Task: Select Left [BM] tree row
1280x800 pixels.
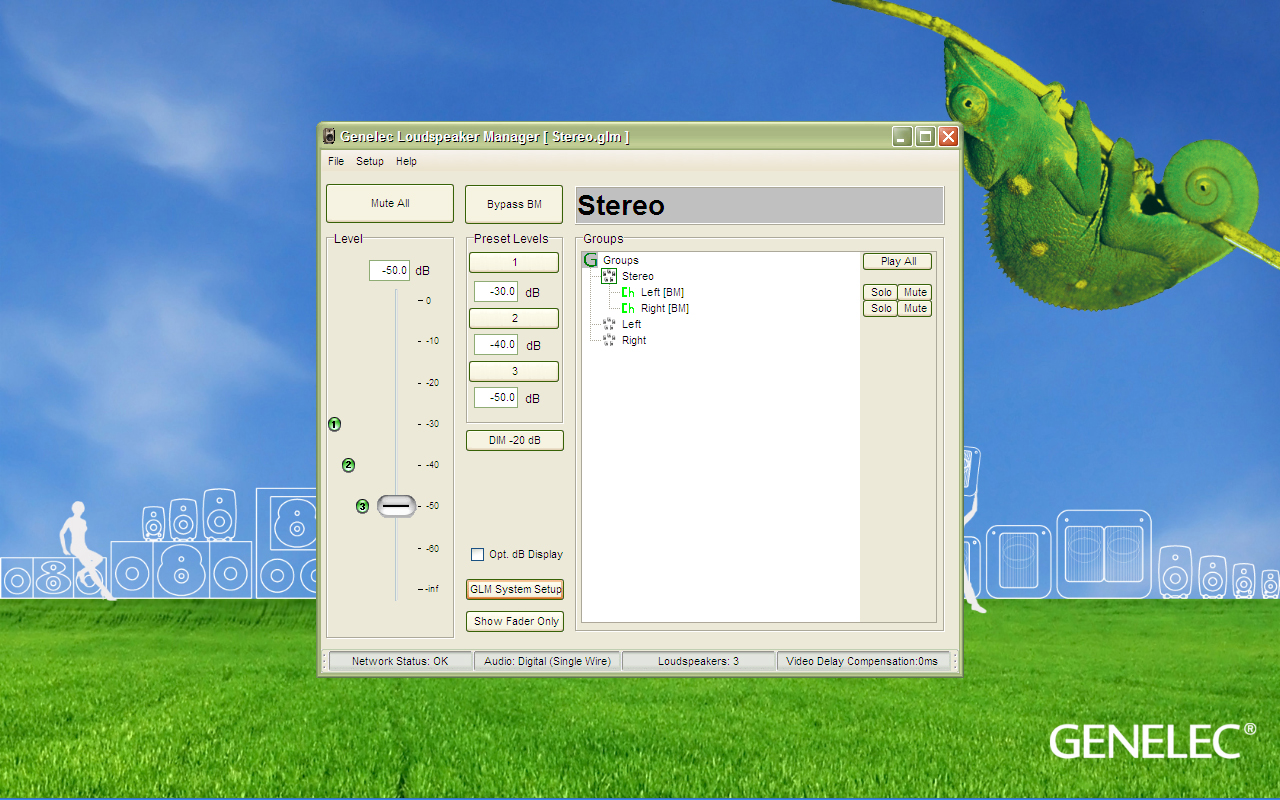Action: coord(662,292)
